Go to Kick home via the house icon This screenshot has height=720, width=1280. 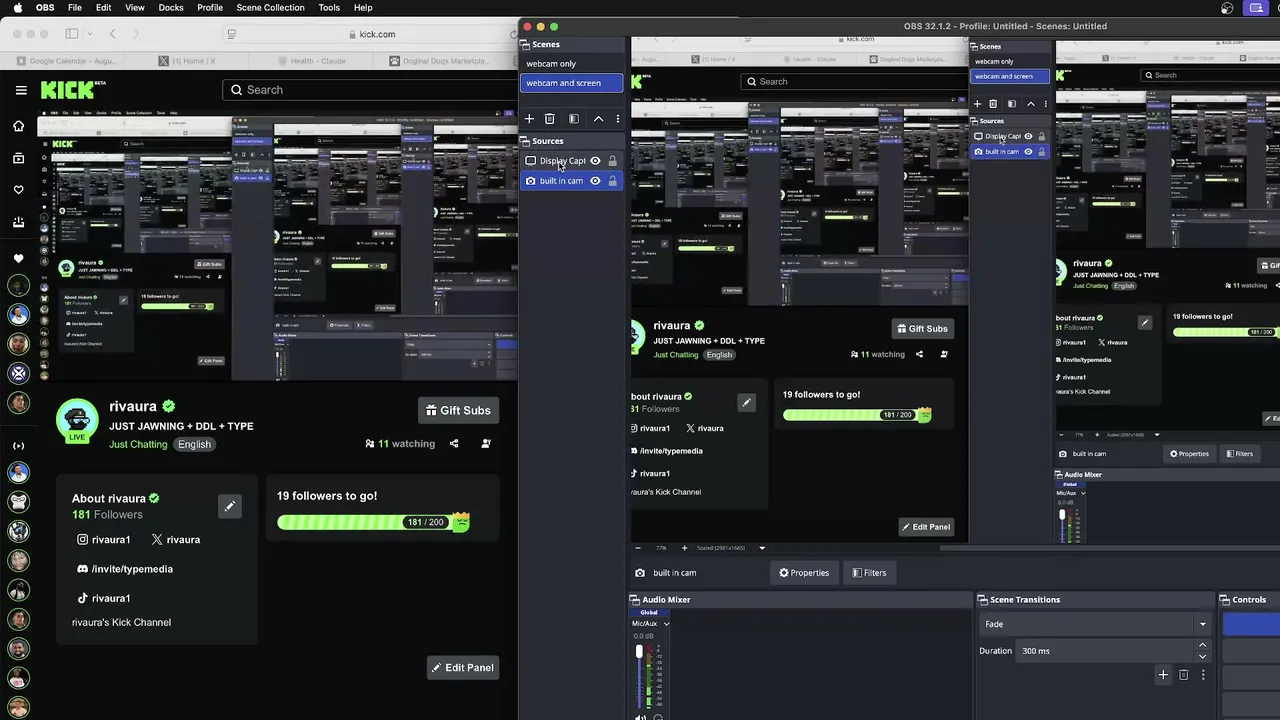(18, 126)
